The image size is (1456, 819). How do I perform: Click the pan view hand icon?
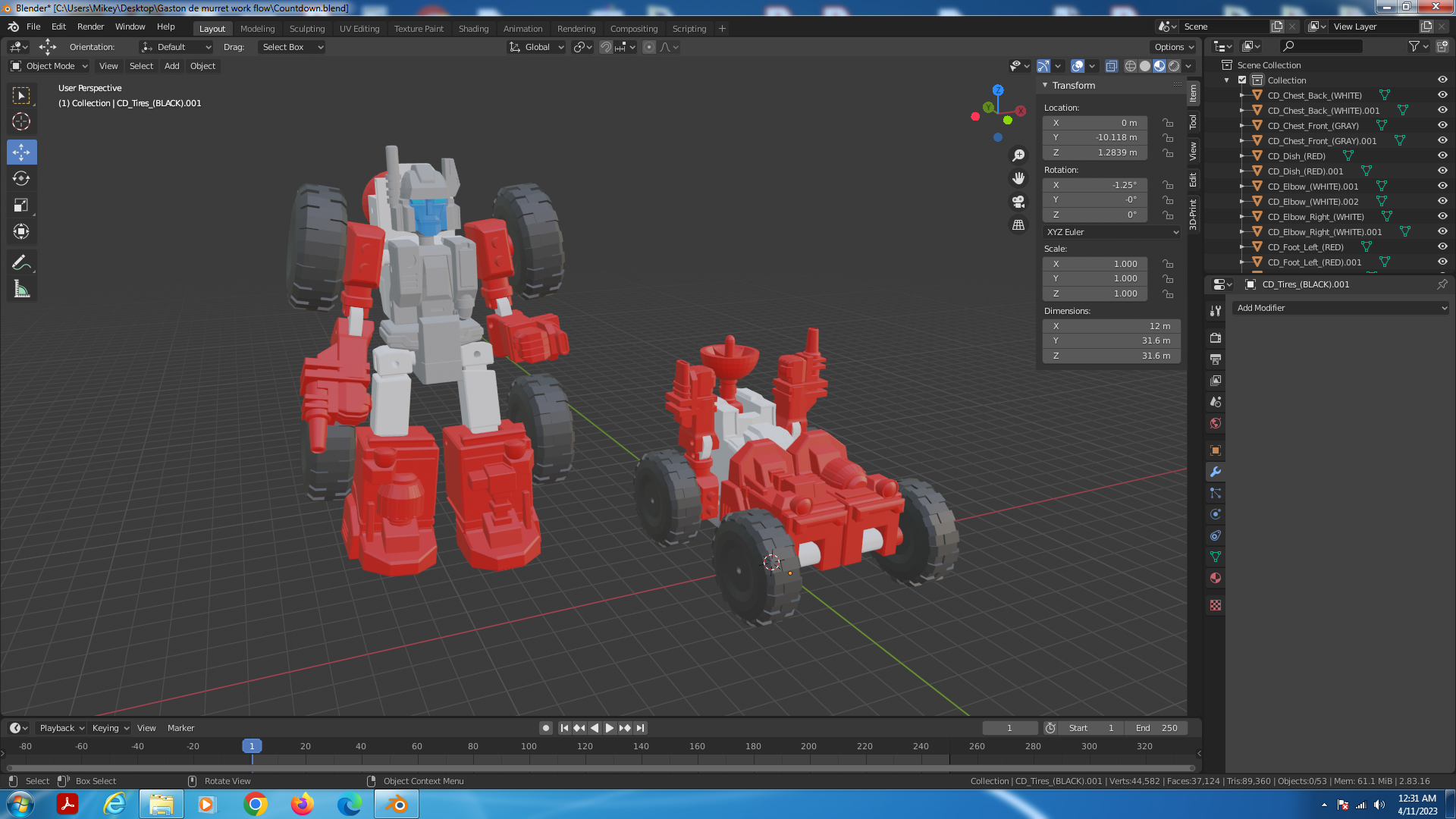coord(1018,178)
